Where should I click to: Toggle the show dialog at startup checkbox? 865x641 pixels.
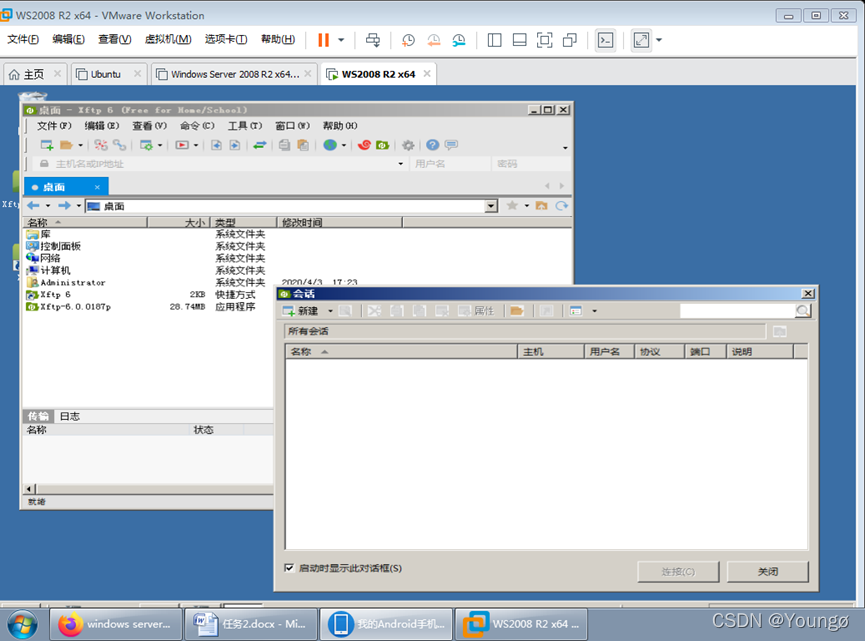(x=289, y=568)
